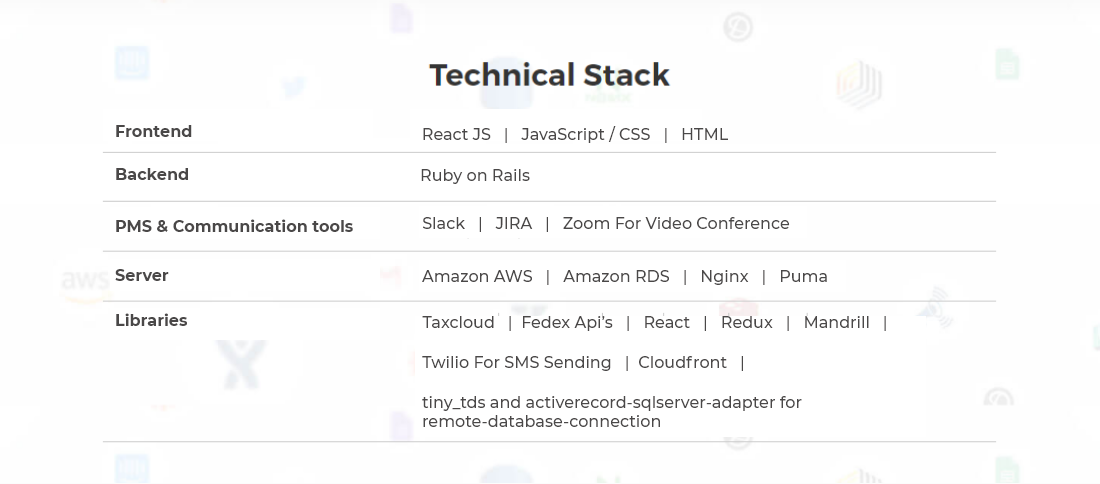Image resolution: width=1100 pixels, height=484 pixels.
Task: Click the "JavaScript / CSS" entry
Action: [585, 135]
